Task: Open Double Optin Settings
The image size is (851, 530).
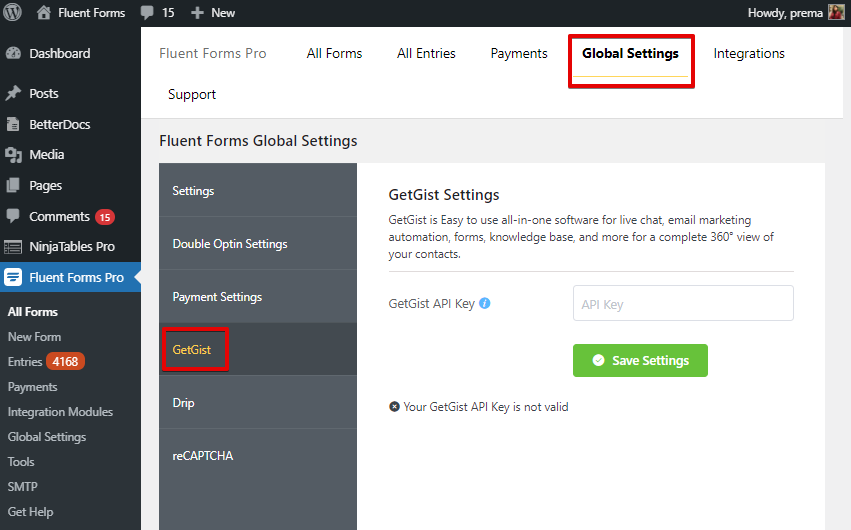Action: point(258,244)
